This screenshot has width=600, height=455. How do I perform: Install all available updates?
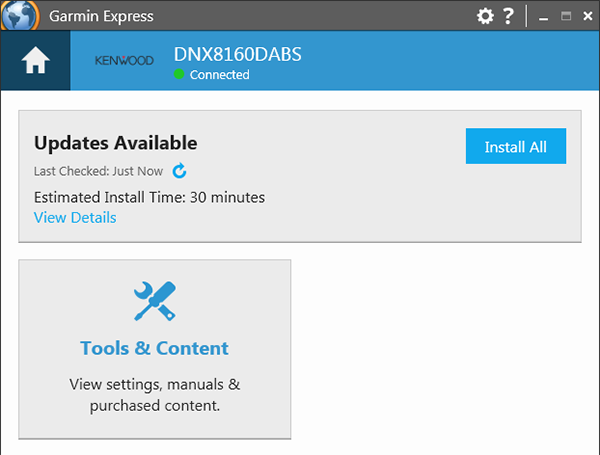click(515, 146)
